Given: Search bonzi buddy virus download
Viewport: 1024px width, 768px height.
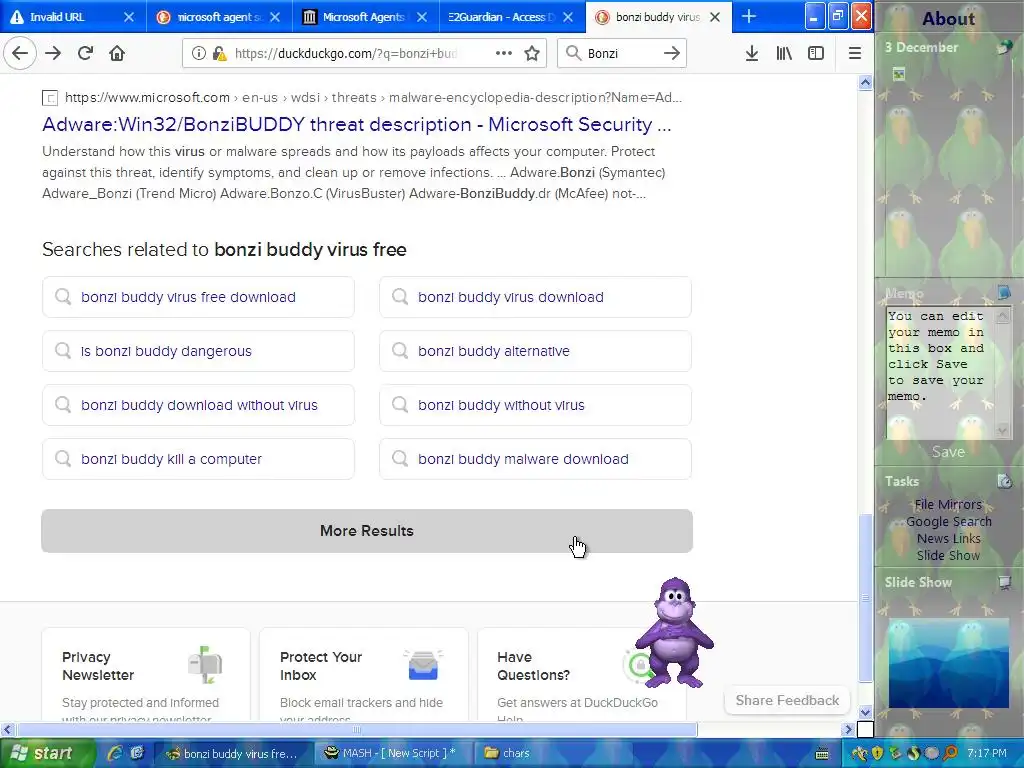Looking at the screenshot, I should point(536,297).
